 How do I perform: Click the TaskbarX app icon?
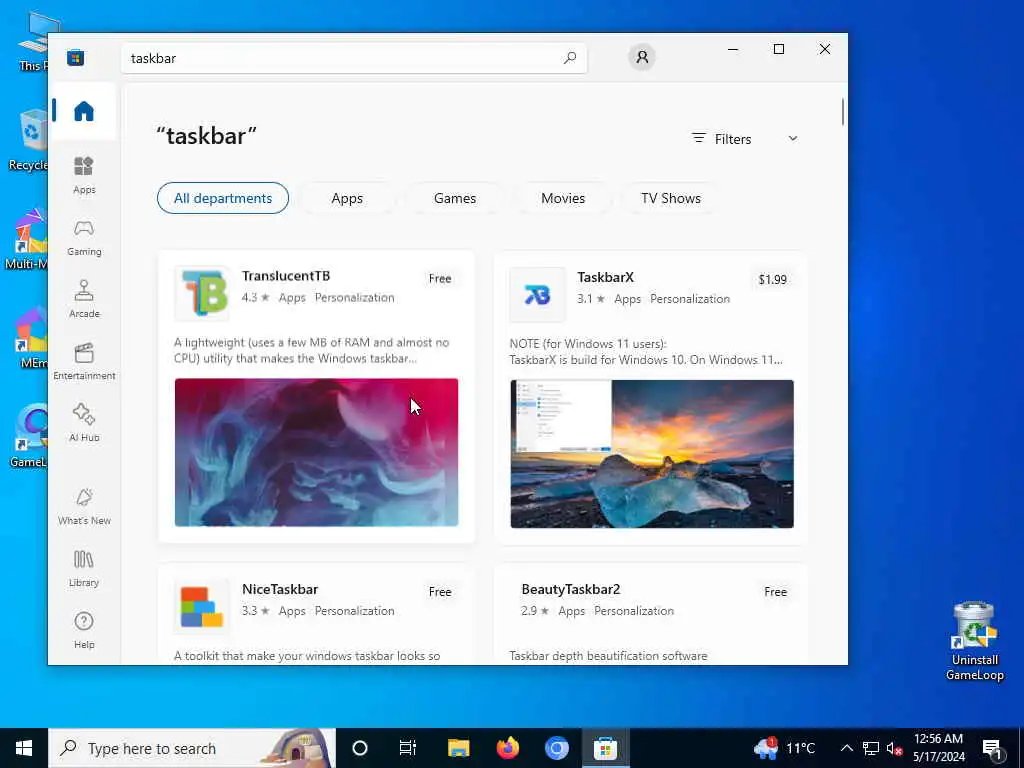click(537, 295)
